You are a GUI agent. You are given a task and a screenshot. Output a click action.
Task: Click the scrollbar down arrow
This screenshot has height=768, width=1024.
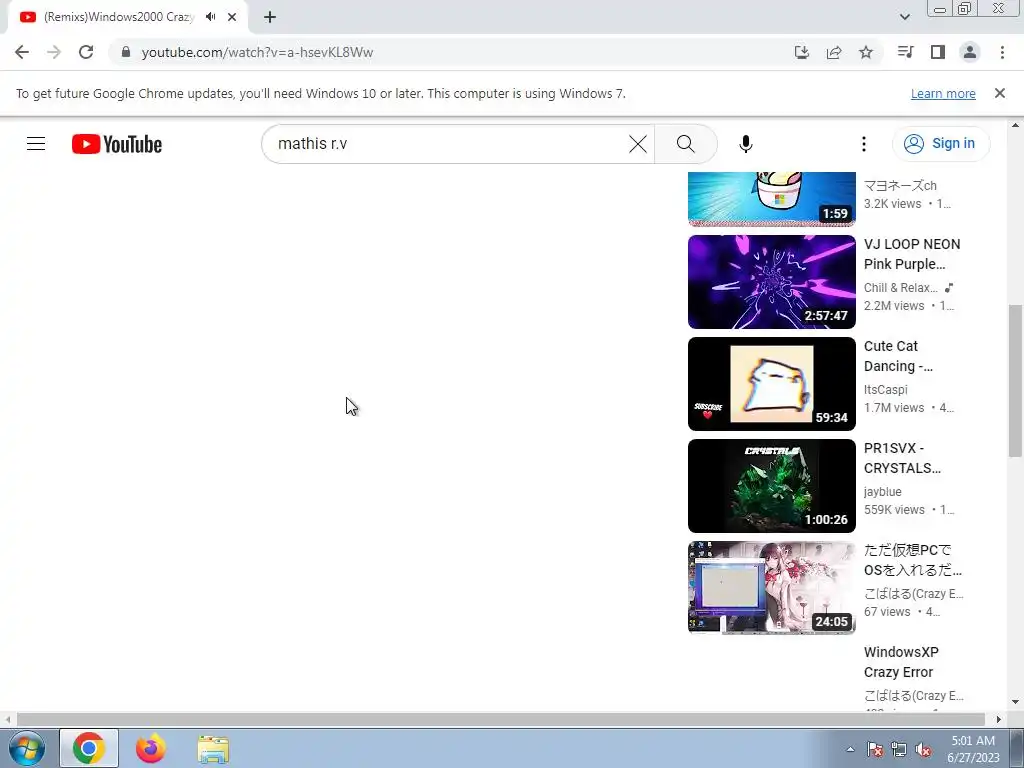tap(1015, 703)
